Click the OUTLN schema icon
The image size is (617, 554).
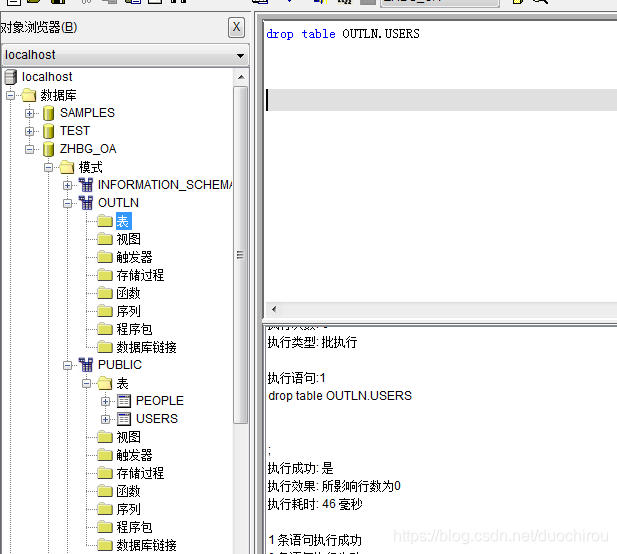[86, 203]
